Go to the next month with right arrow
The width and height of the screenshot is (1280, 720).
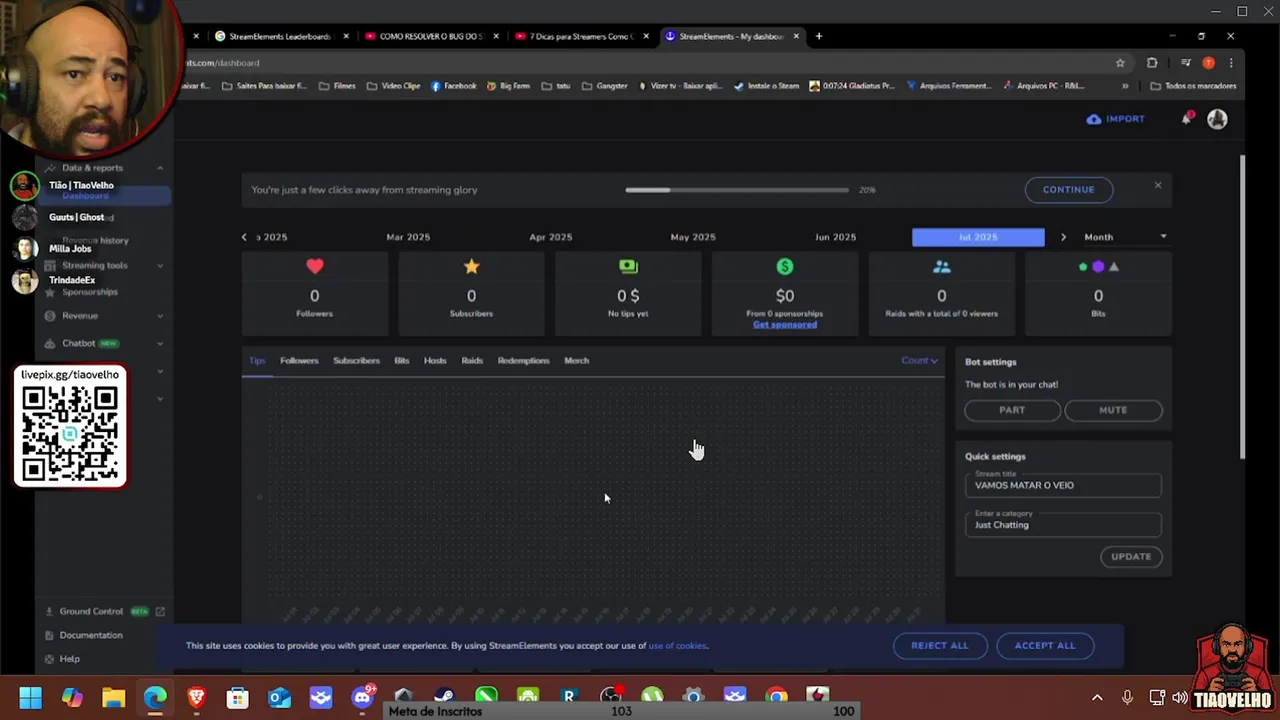pos(1063,237)
